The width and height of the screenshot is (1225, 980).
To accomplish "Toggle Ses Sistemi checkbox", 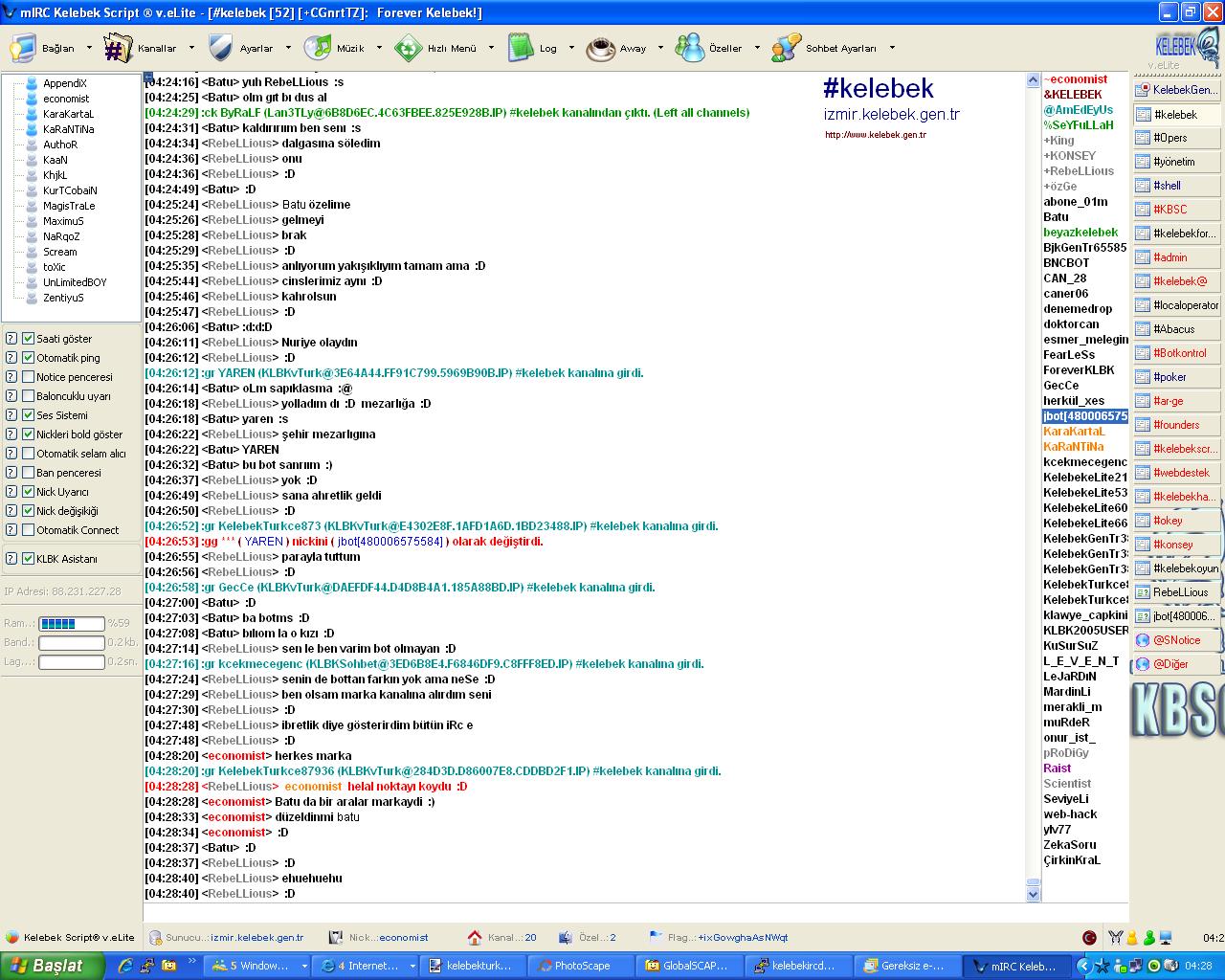I will (x=29, y=415).
